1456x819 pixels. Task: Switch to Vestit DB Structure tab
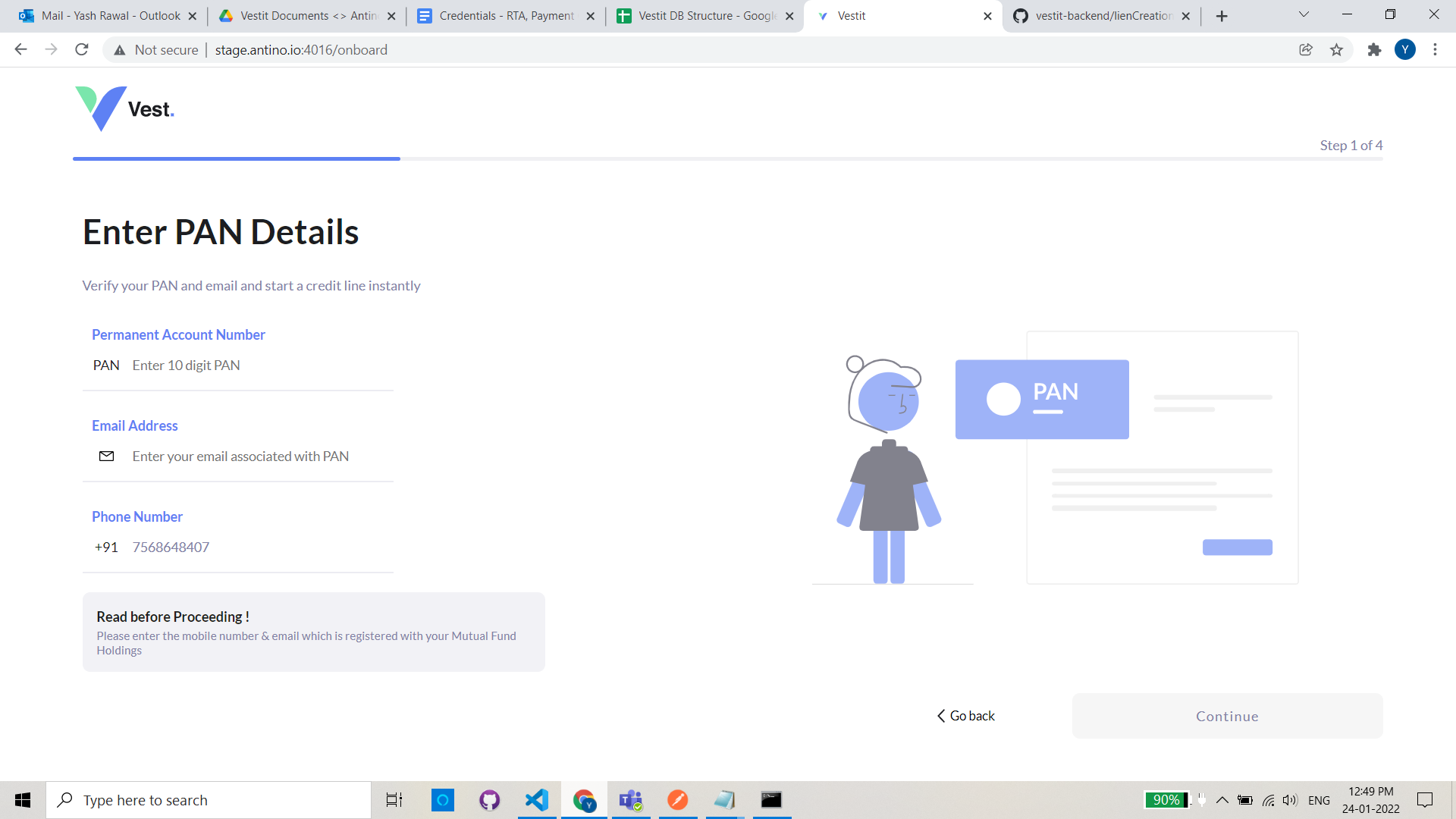coord(705,16)
